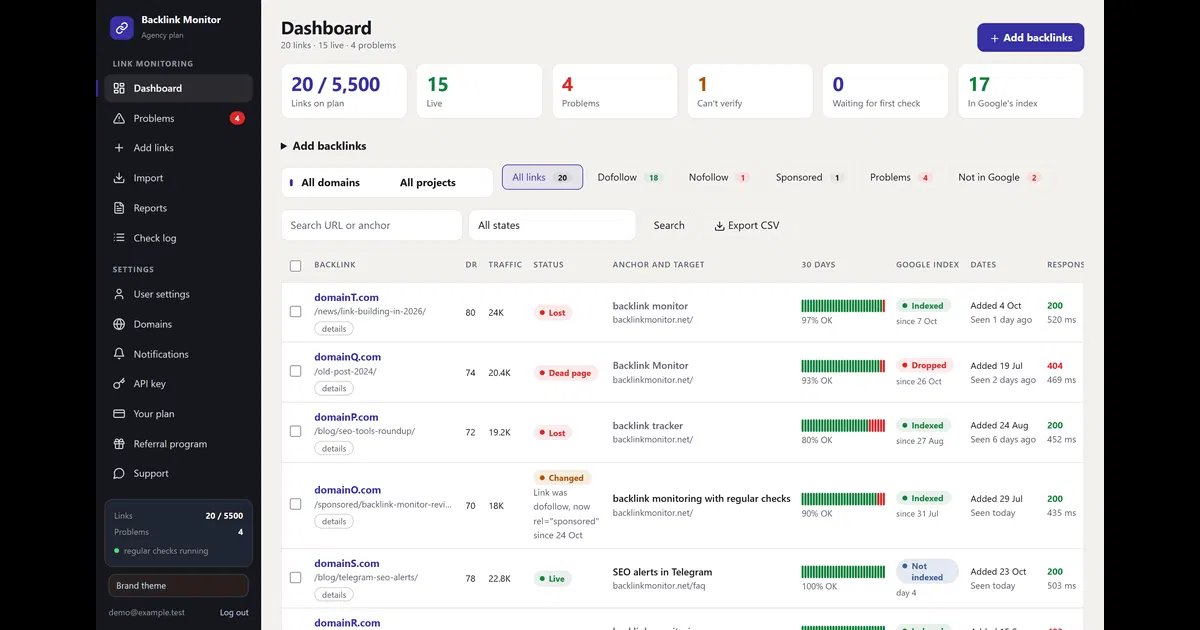Log out of the demo account
Screen dimensions: 1200x630
234,612
